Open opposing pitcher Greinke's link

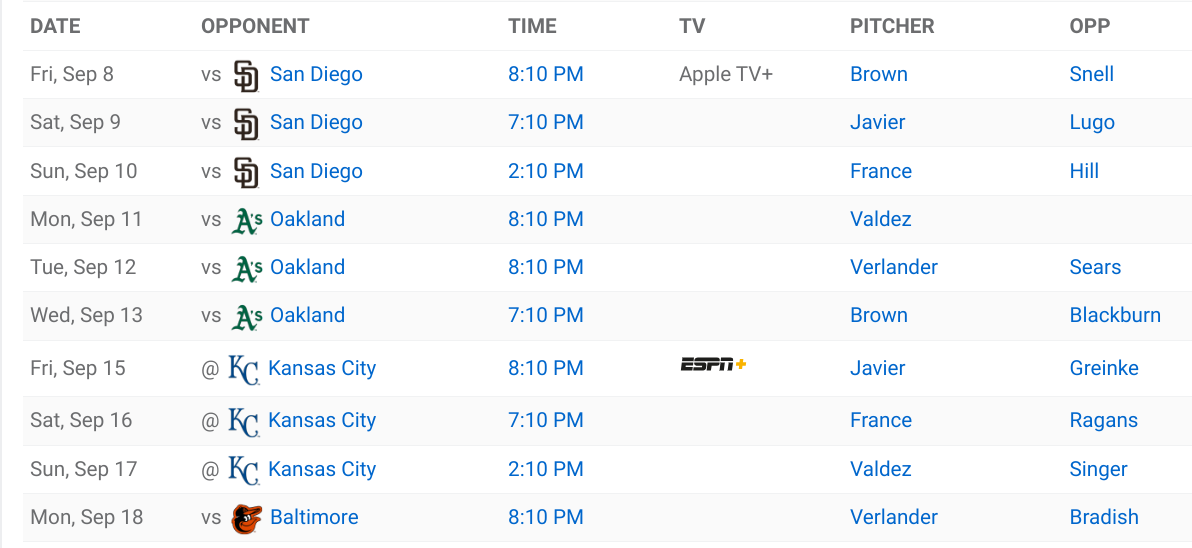(1104, 369)
